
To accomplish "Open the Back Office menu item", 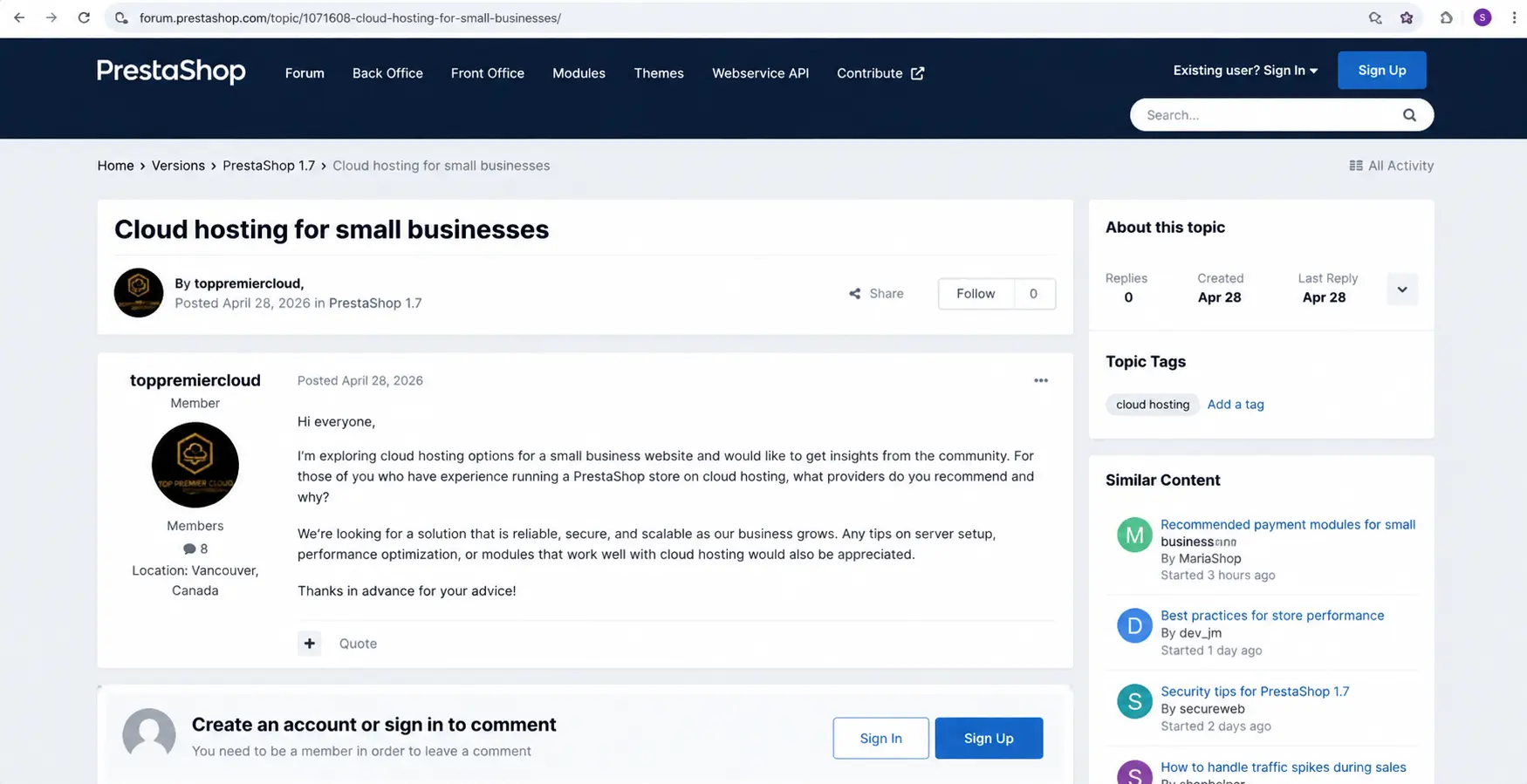I will (387, 73).
